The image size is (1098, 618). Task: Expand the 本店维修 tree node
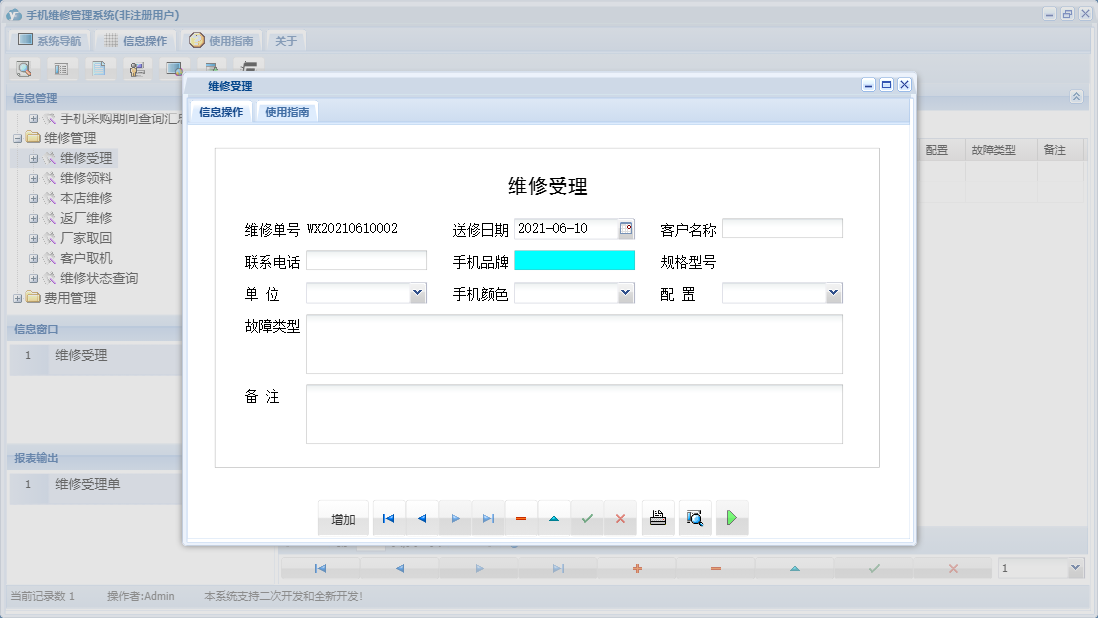click(33, 198)
